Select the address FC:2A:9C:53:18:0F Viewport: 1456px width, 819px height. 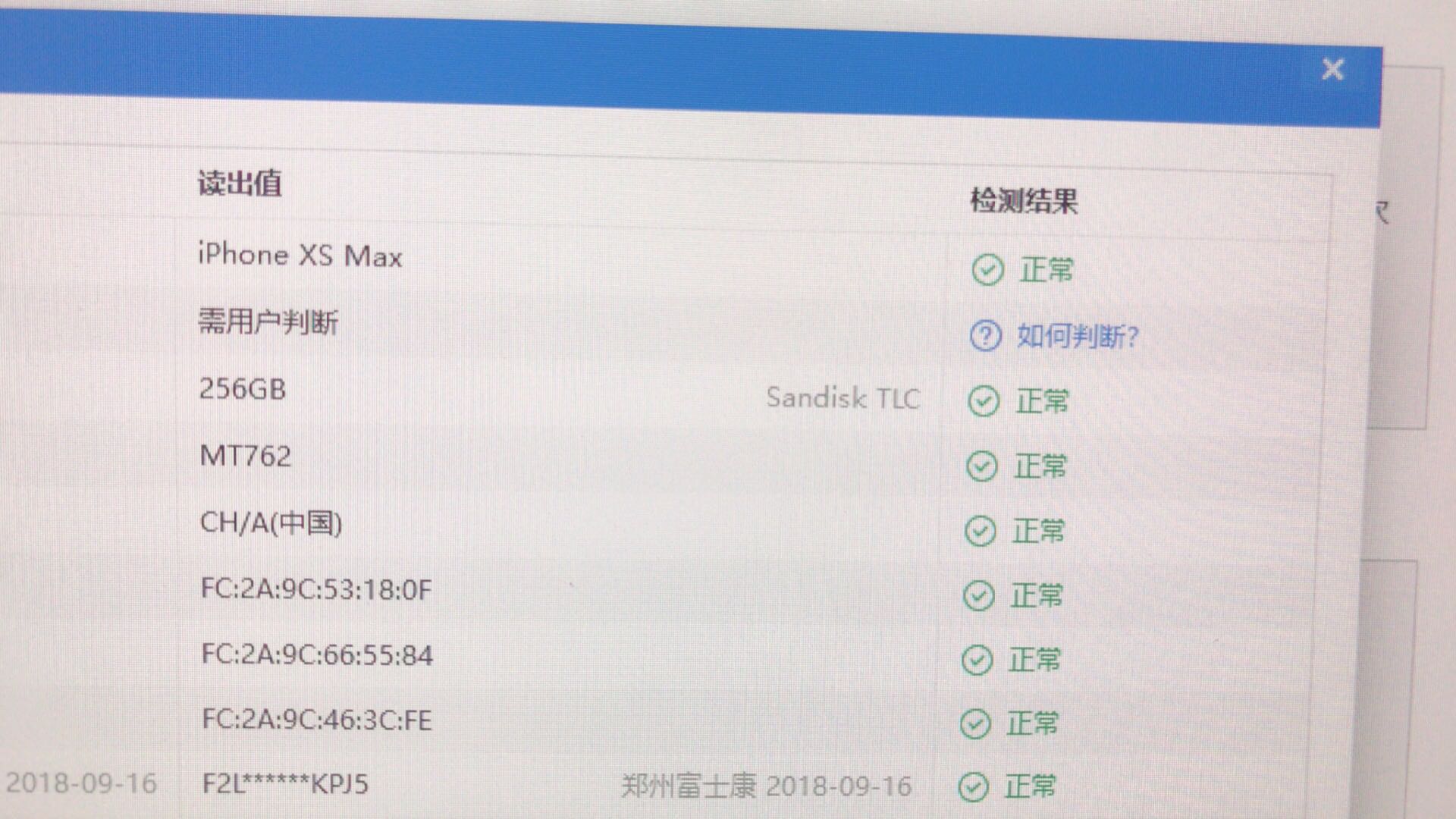(316, 589)
